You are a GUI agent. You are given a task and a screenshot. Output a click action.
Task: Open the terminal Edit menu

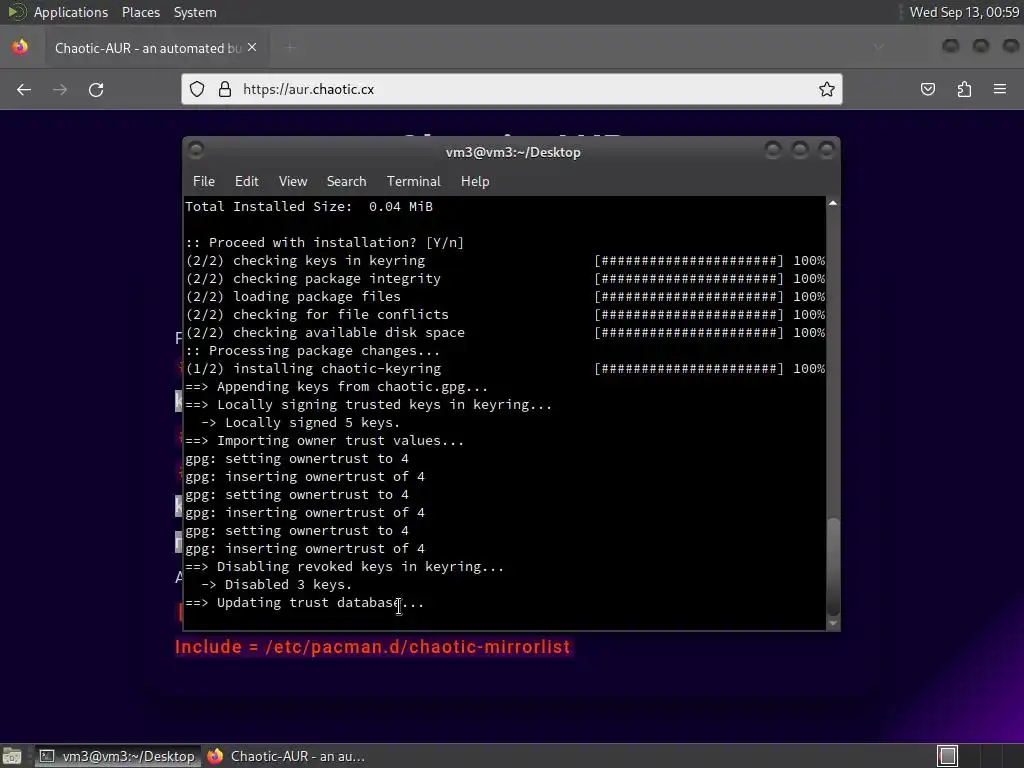pos(246,182)
